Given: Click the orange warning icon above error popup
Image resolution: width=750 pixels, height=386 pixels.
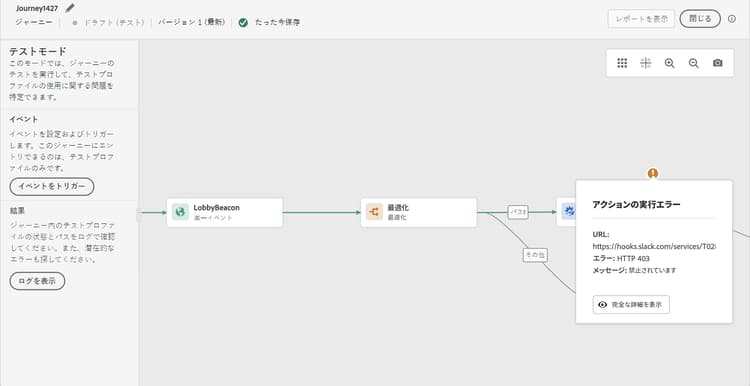Looking at the screenshot, I should (653, 173).
